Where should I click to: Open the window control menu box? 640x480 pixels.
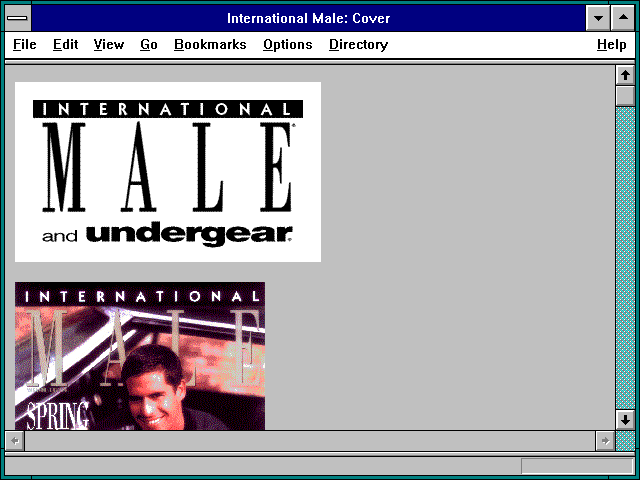18,18
